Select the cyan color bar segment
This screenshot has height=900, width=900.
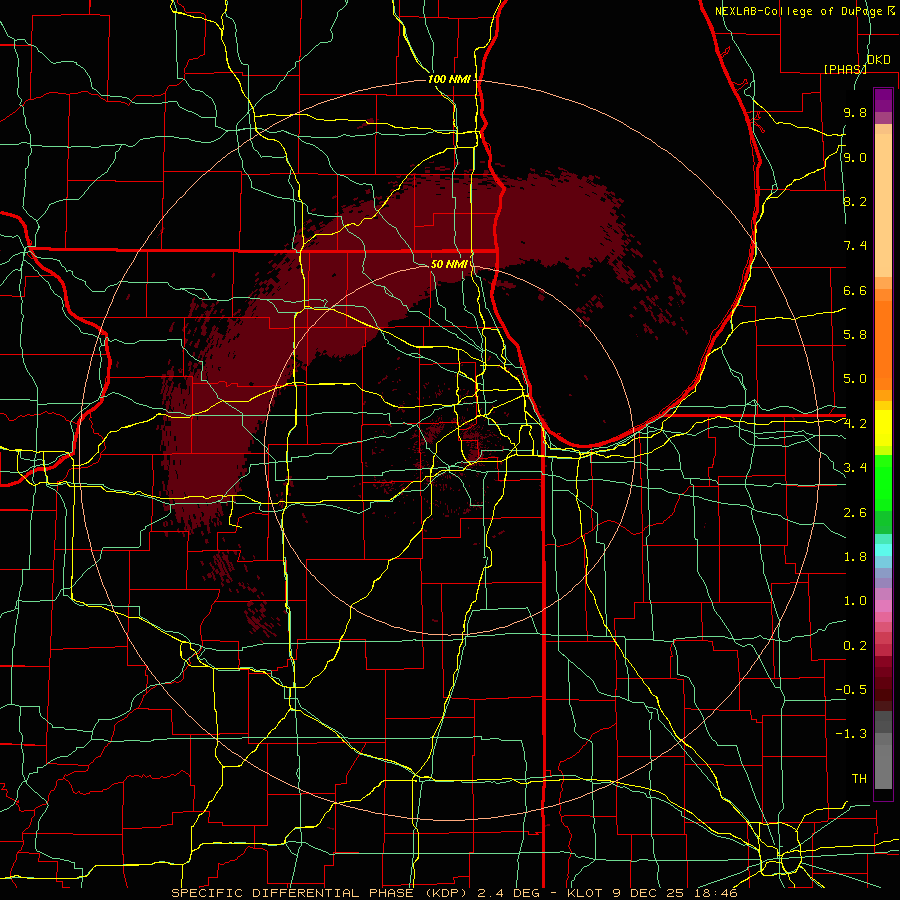pos(883,550)
